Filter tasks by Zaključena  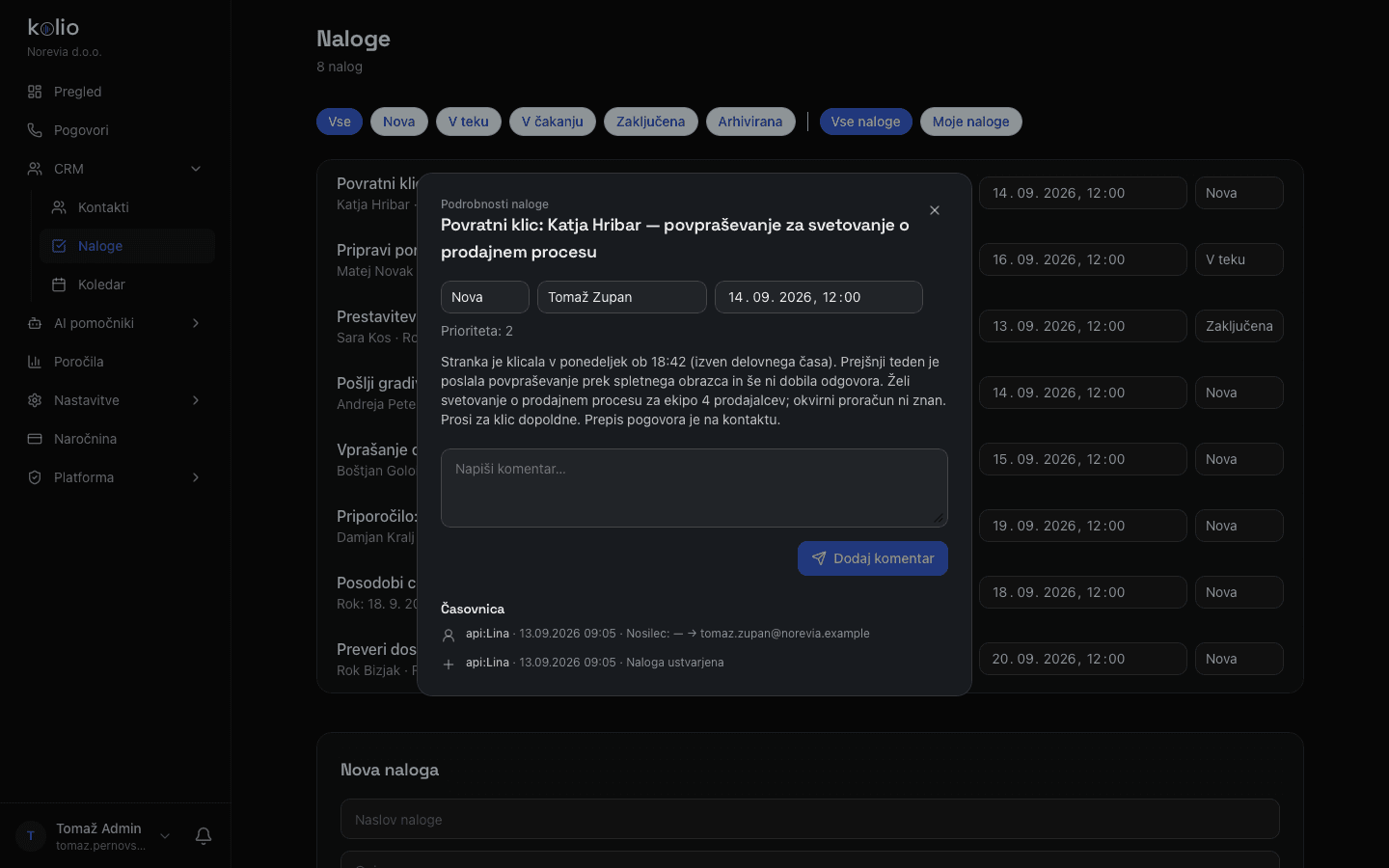(x=651, y=122)
